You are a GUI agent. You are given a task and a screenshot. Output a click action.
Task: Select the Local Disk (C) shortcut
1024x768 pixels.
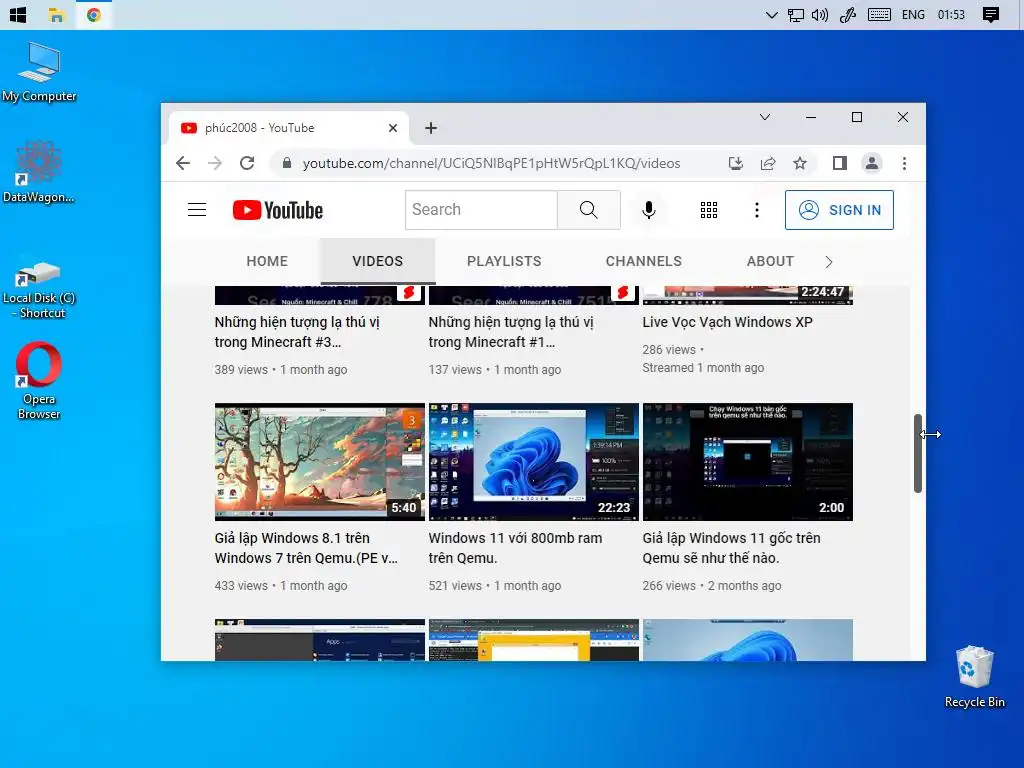pyautogui.click(x=39, y=290)
